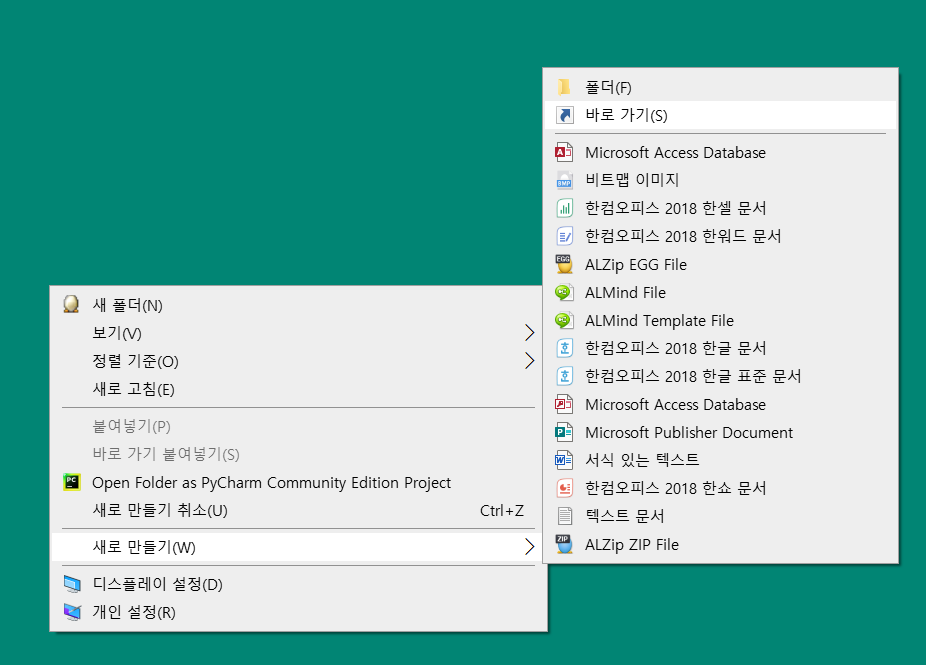Screen dimensions: 926x665
Task: Click the 새 폴더(N) egg icon
Action: [x=71, y=304]
